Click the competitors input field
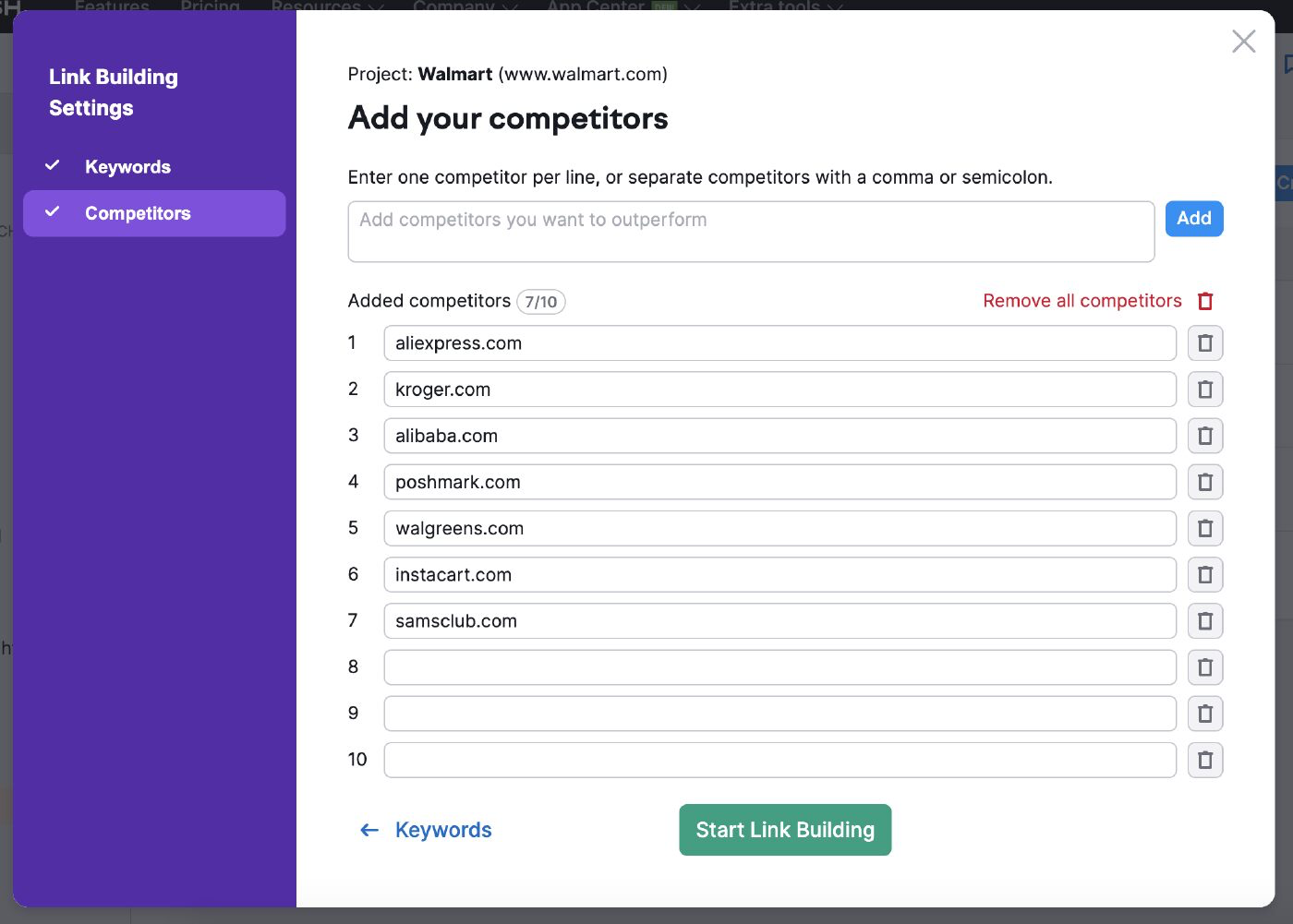1293x924 pixels. [x=751, y=231]
